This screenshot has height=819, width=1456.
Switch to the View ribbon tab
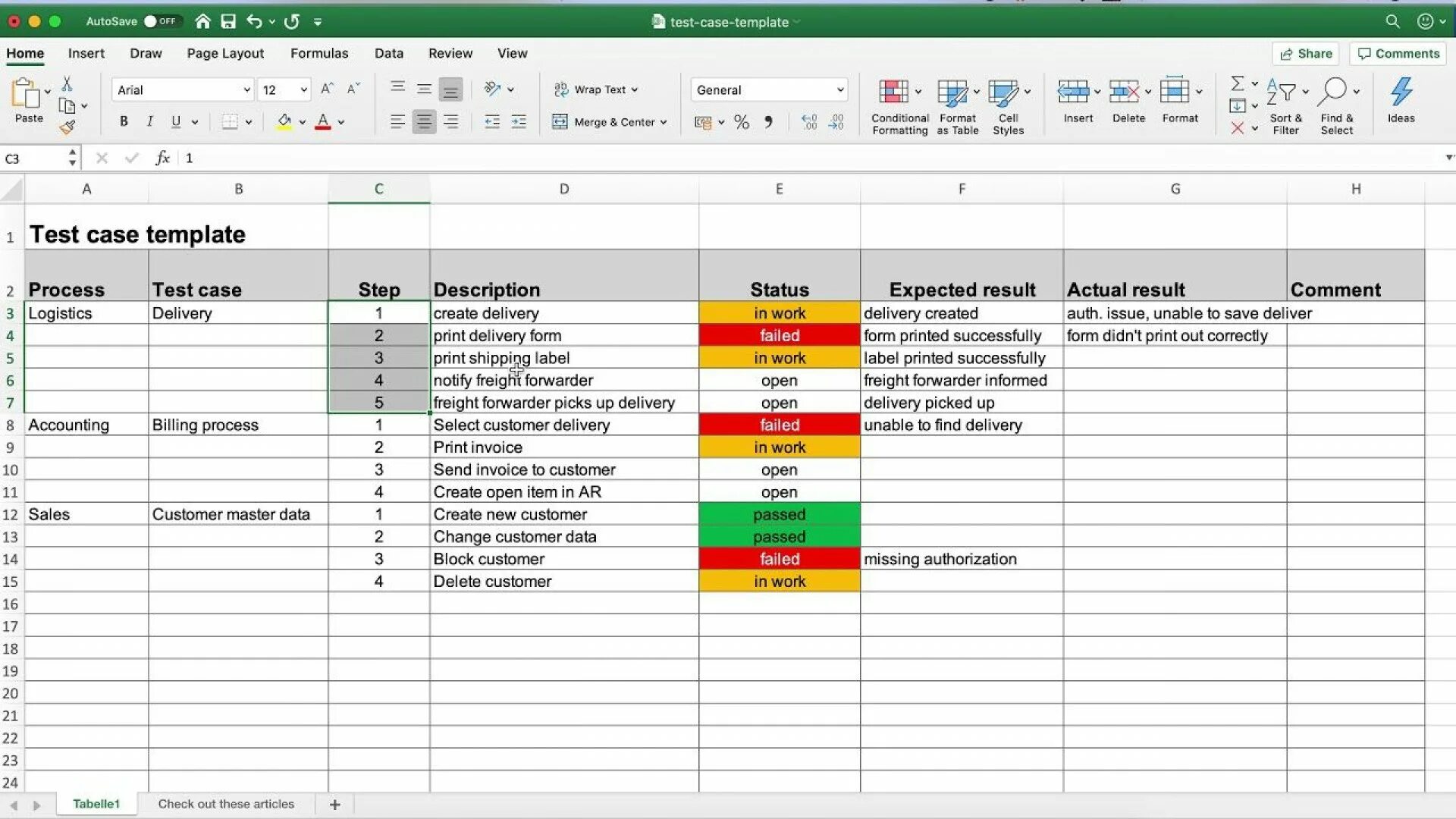pos(511,53)
